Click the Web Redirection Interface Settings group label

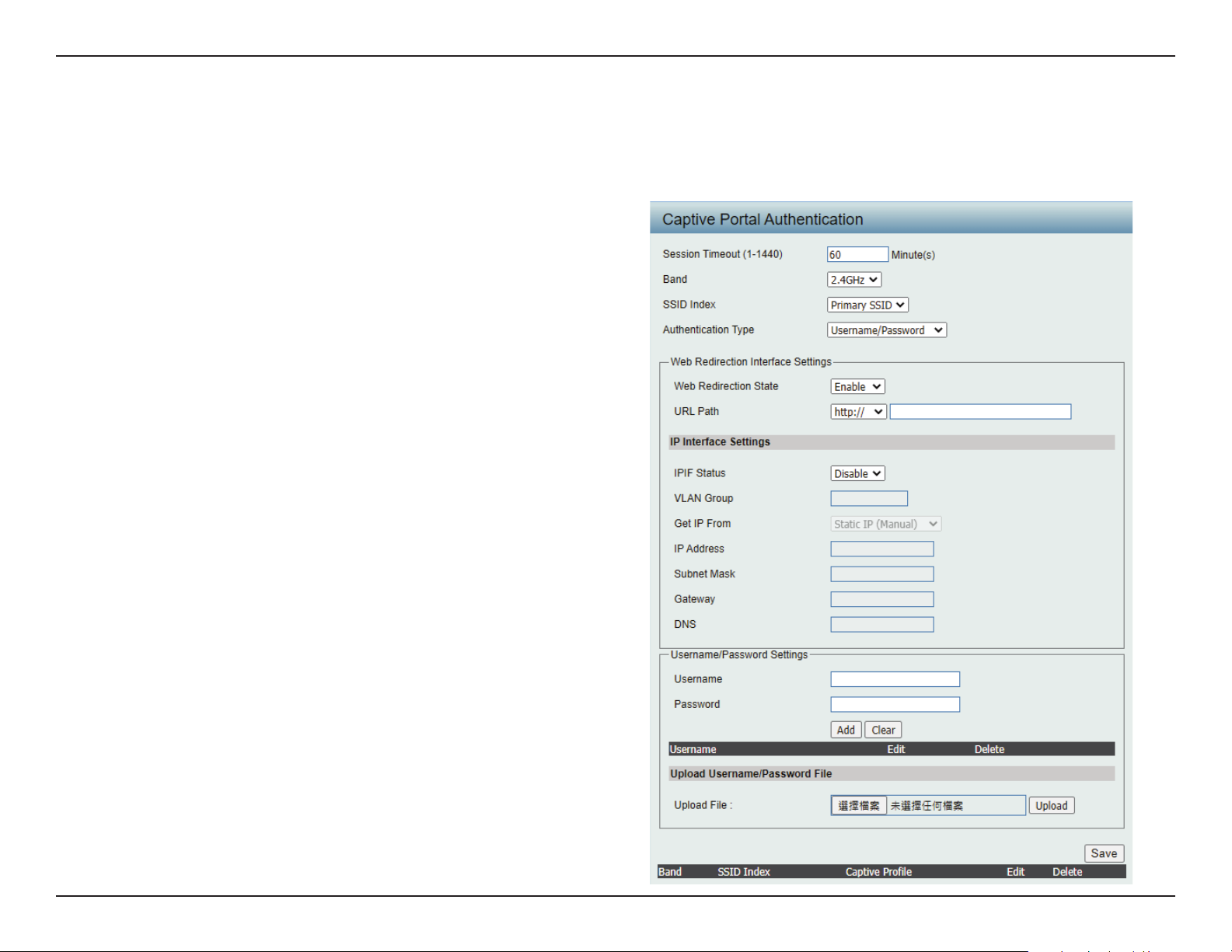click(x=751, y=362)
